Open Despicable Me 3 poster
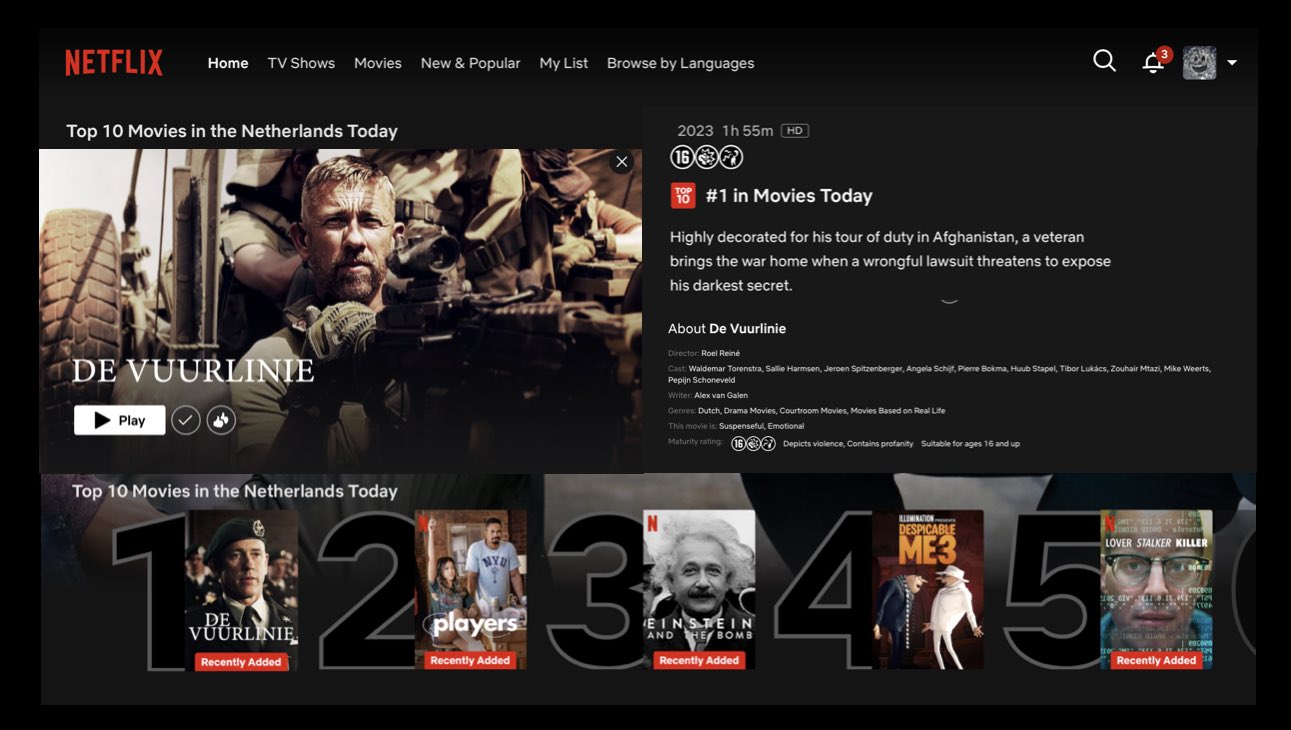This screenshot has width=1291, height=730. pyautogui.click(x=928, y=589)
